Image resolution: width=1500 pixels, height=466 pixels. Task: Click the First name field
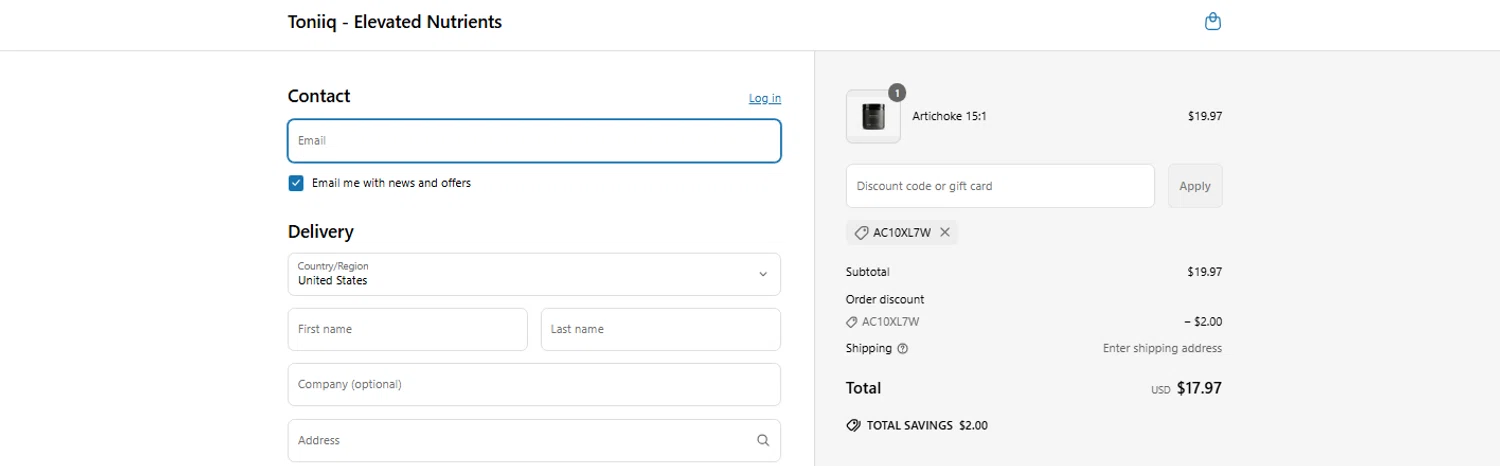407,329
